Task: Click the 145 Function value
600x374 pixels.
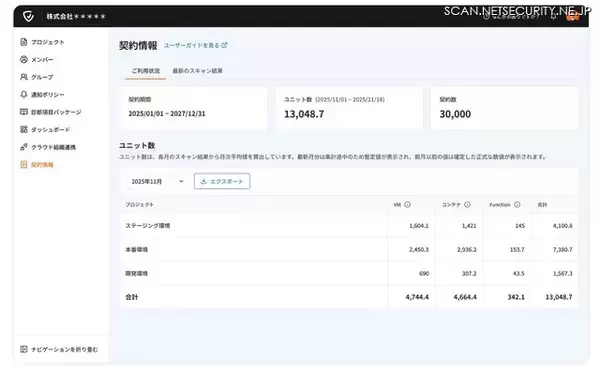Action: tap(520, 226)
